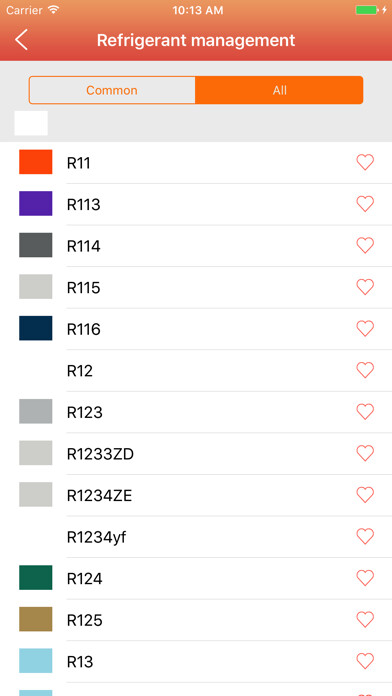Viewport: 392px width, 696px height.
Task: Favorite R11 with its heart icon
Action: (x=365, y=162)
